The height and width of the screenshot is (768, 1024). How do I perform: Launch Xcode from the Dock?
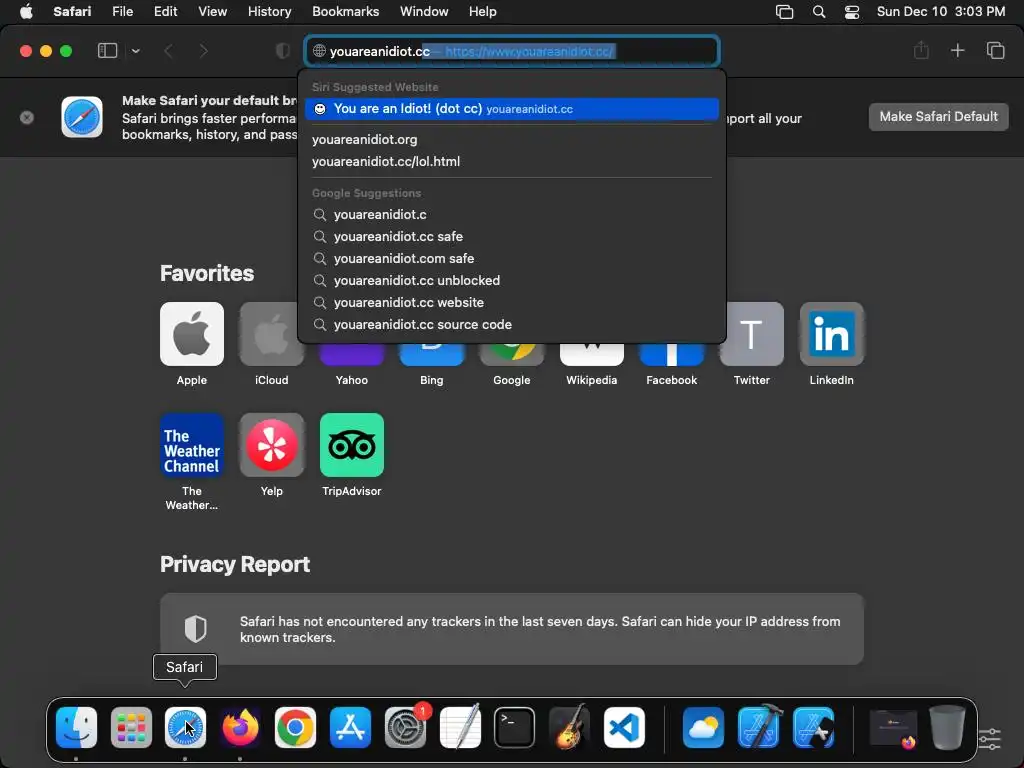(x=759, y=727)
